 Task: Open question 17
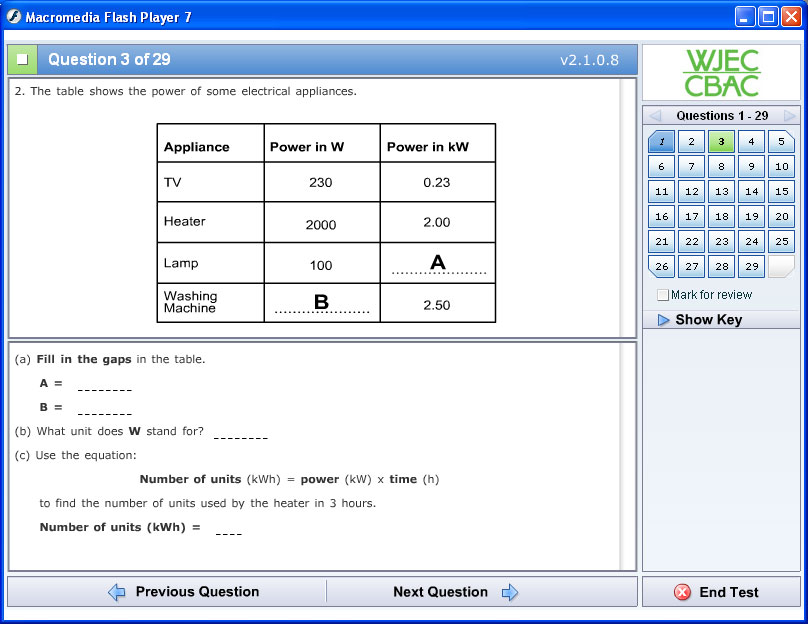(692, 216)
